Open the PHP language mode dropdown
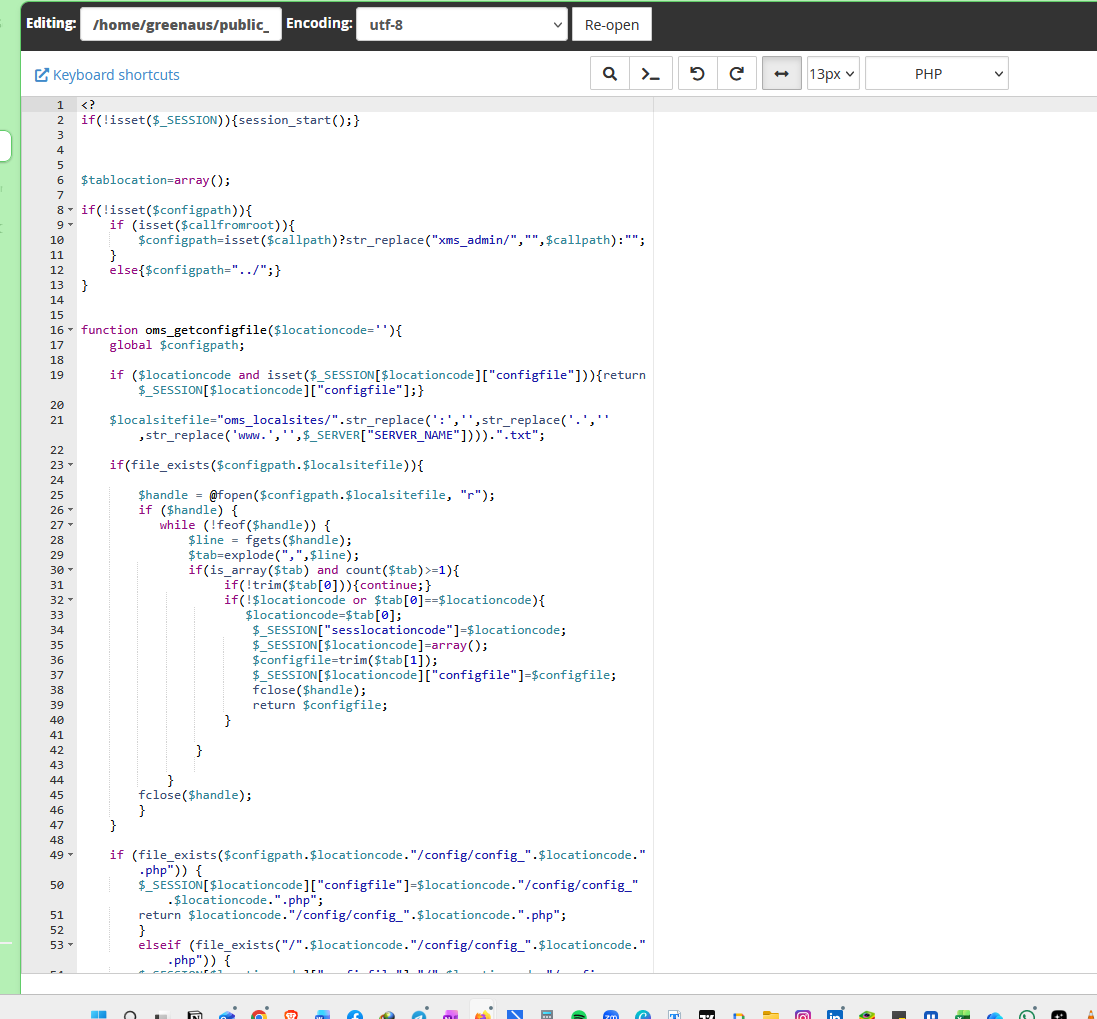This screenshot has height=1019, width=1097. [936, 74]
